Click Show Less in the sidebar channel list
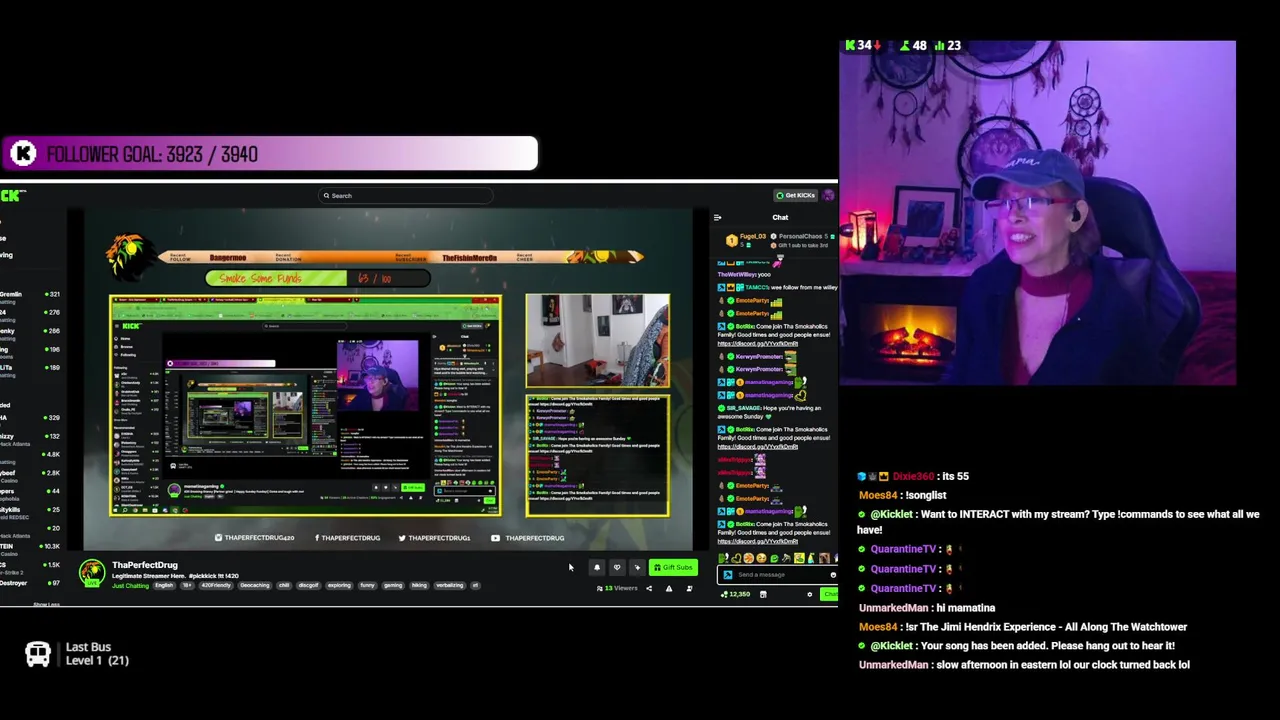 [x=46, y=604]
